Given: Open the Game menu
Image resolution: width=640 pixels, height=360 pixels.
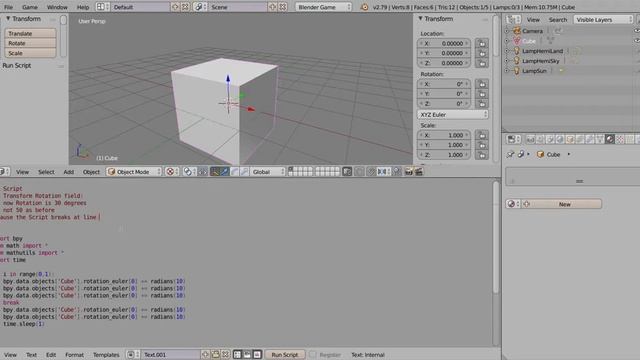Looking at the screenshot, I should coord(30,7).
